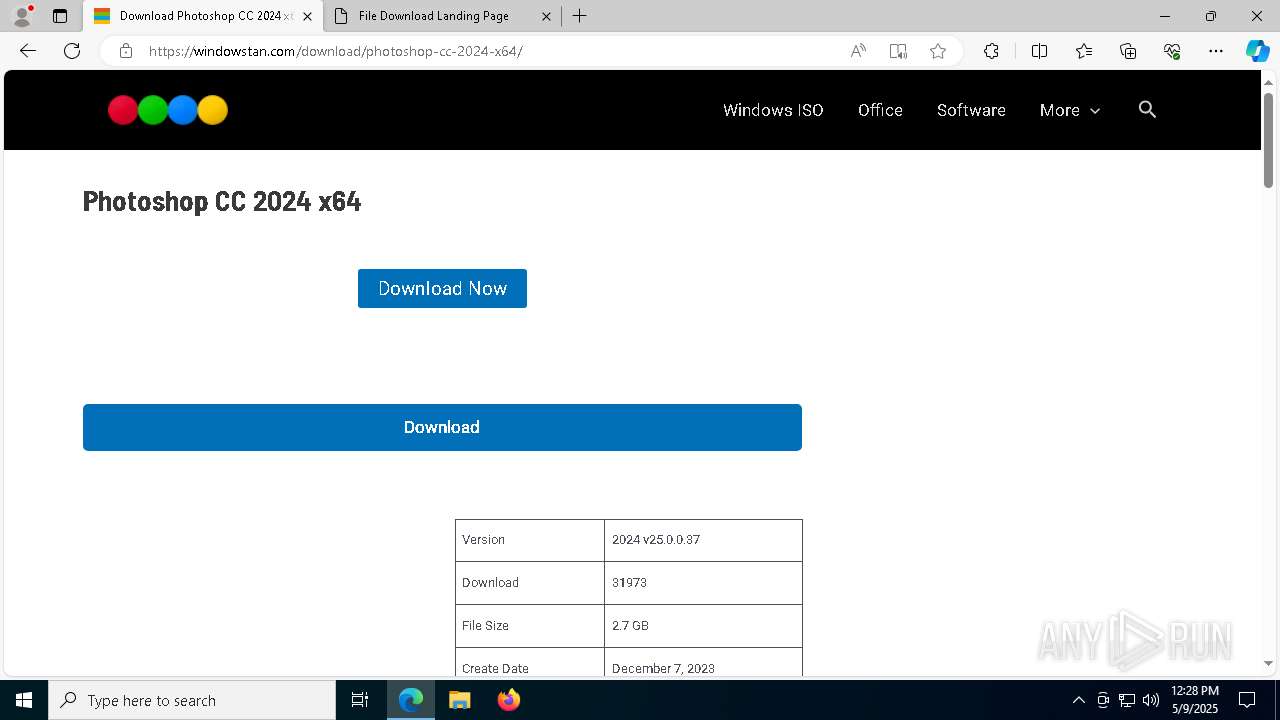
Task: Launch Firefox from the taskbar
Action: tap(508, 700)
